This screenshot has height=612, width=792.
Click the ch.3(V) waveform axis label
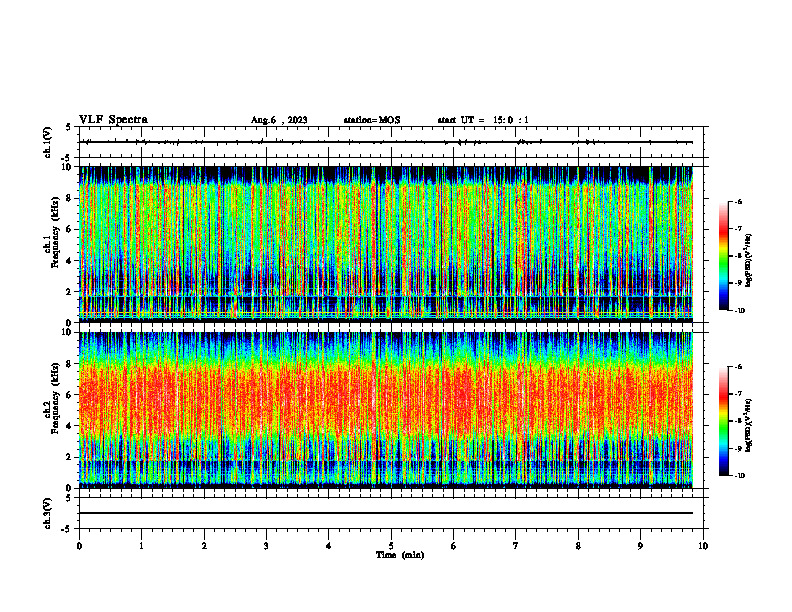pos(48,513)
